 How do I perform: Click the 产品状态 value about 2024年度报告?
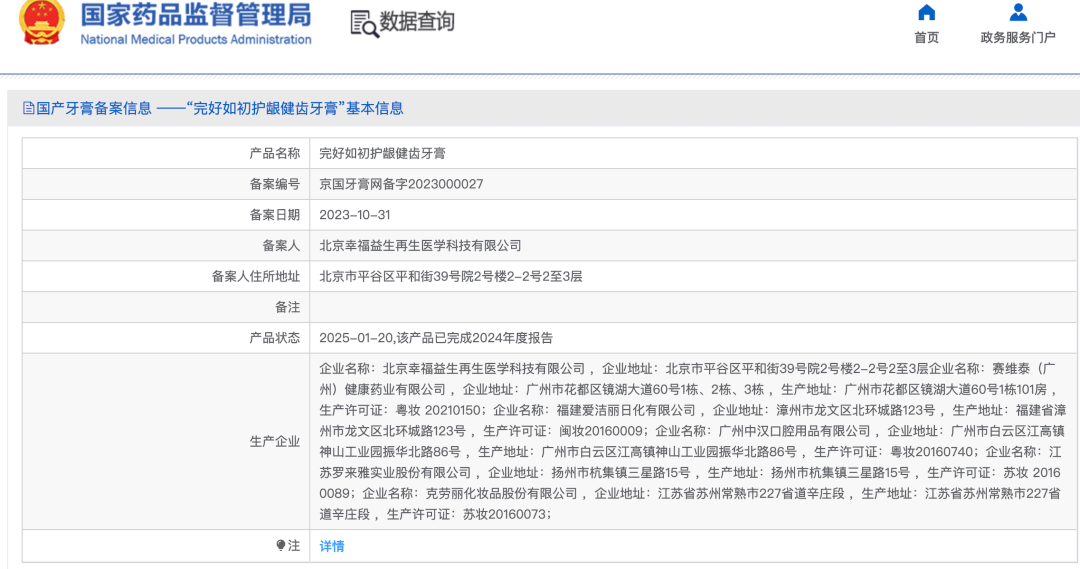[436, 338]
